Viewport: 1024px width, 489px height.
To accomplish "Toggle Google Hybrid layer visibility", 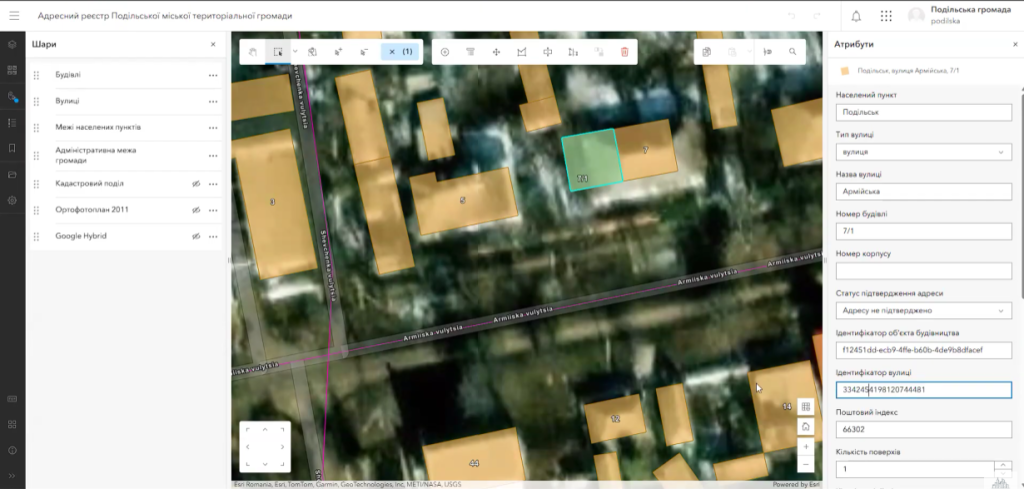I will 195,236.
